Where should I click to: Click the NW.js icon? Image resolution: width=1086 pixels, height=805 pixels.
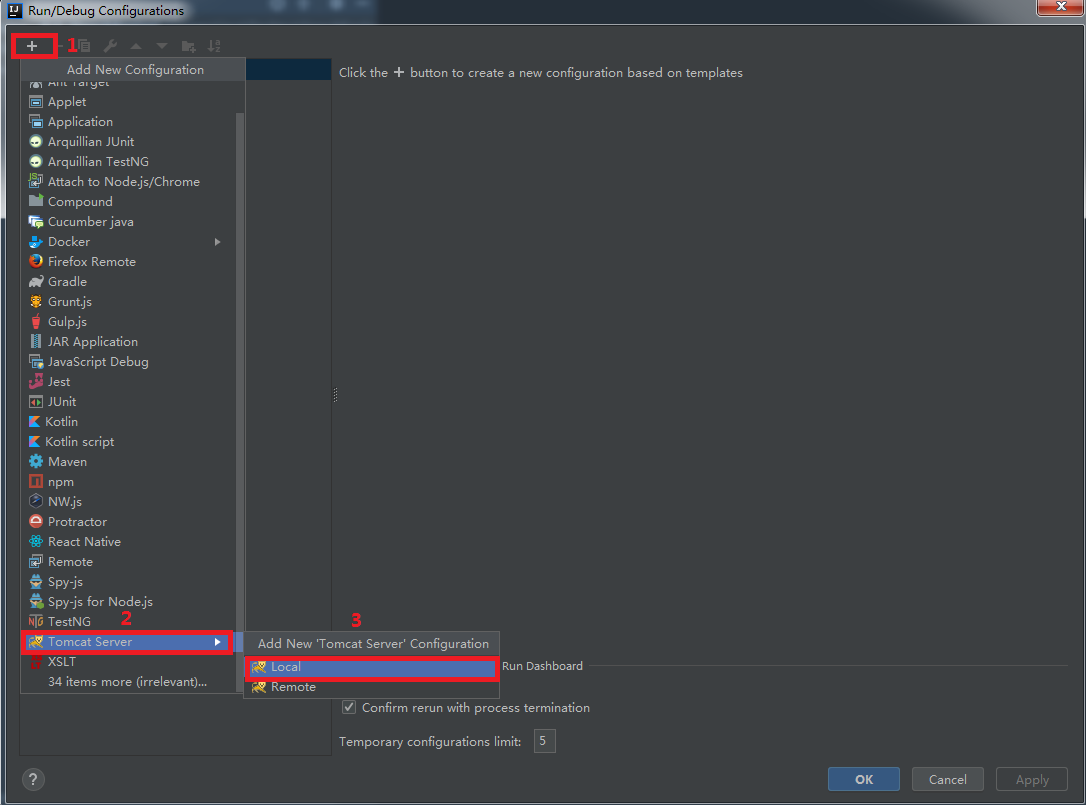tap(36, 502)
